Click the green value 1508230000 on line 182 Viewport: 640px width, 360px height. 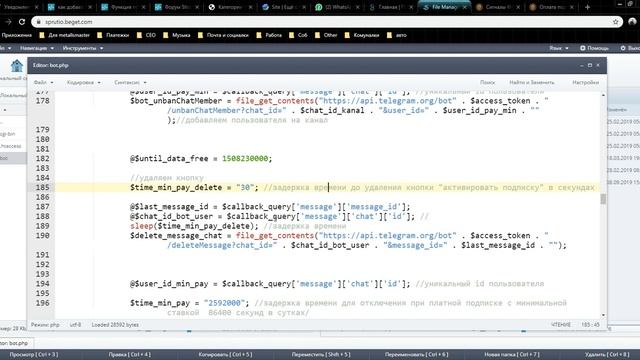(x=245, y=158)
